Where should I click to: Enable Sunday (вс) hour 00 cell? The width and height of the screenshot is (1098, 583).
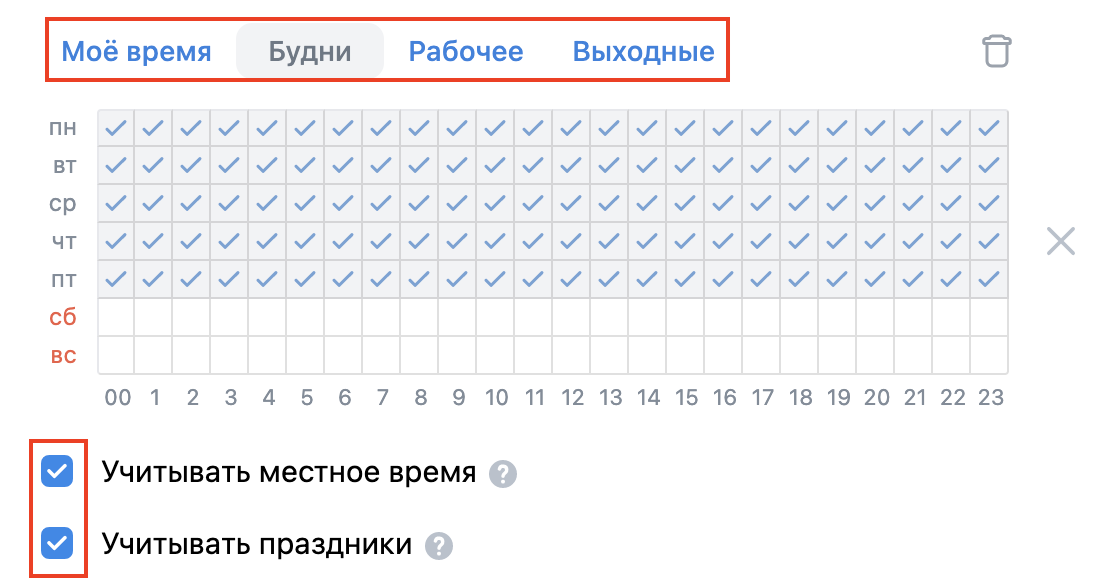point(116,355)
